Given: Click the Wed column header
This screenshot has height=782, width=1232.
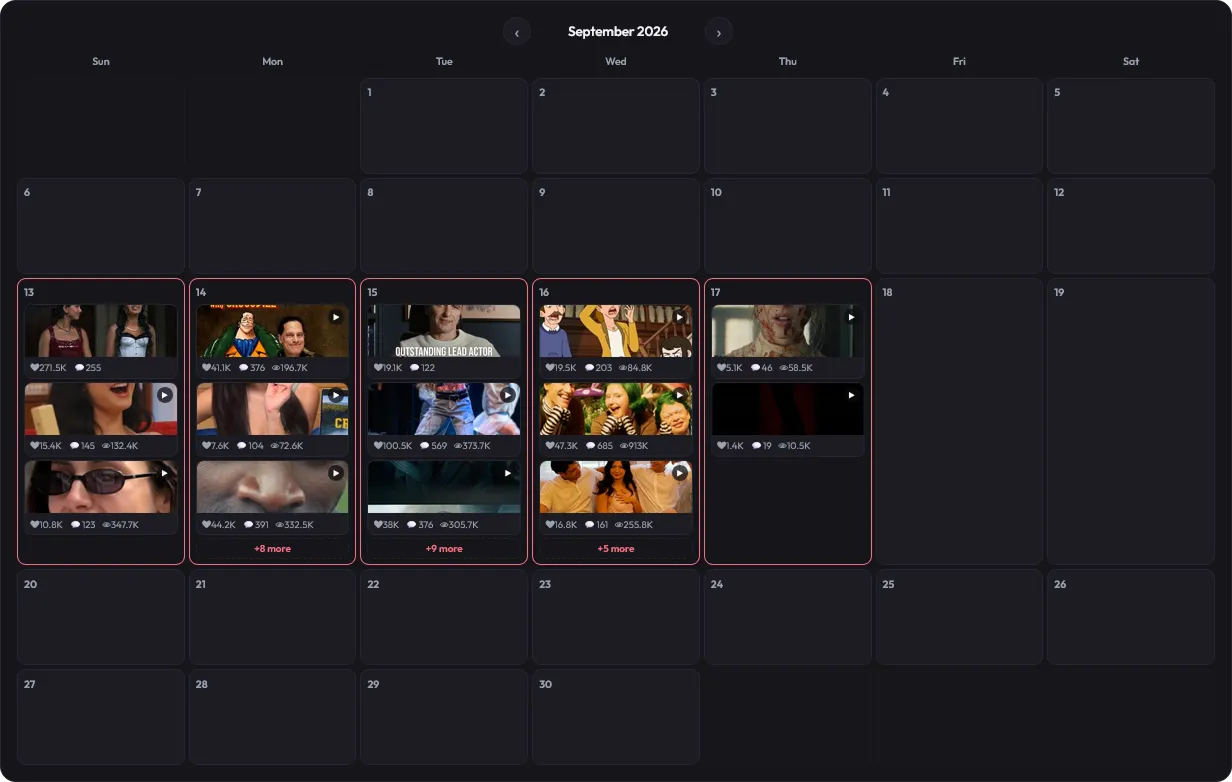Looking at the screenshot, I should [616, 62].
